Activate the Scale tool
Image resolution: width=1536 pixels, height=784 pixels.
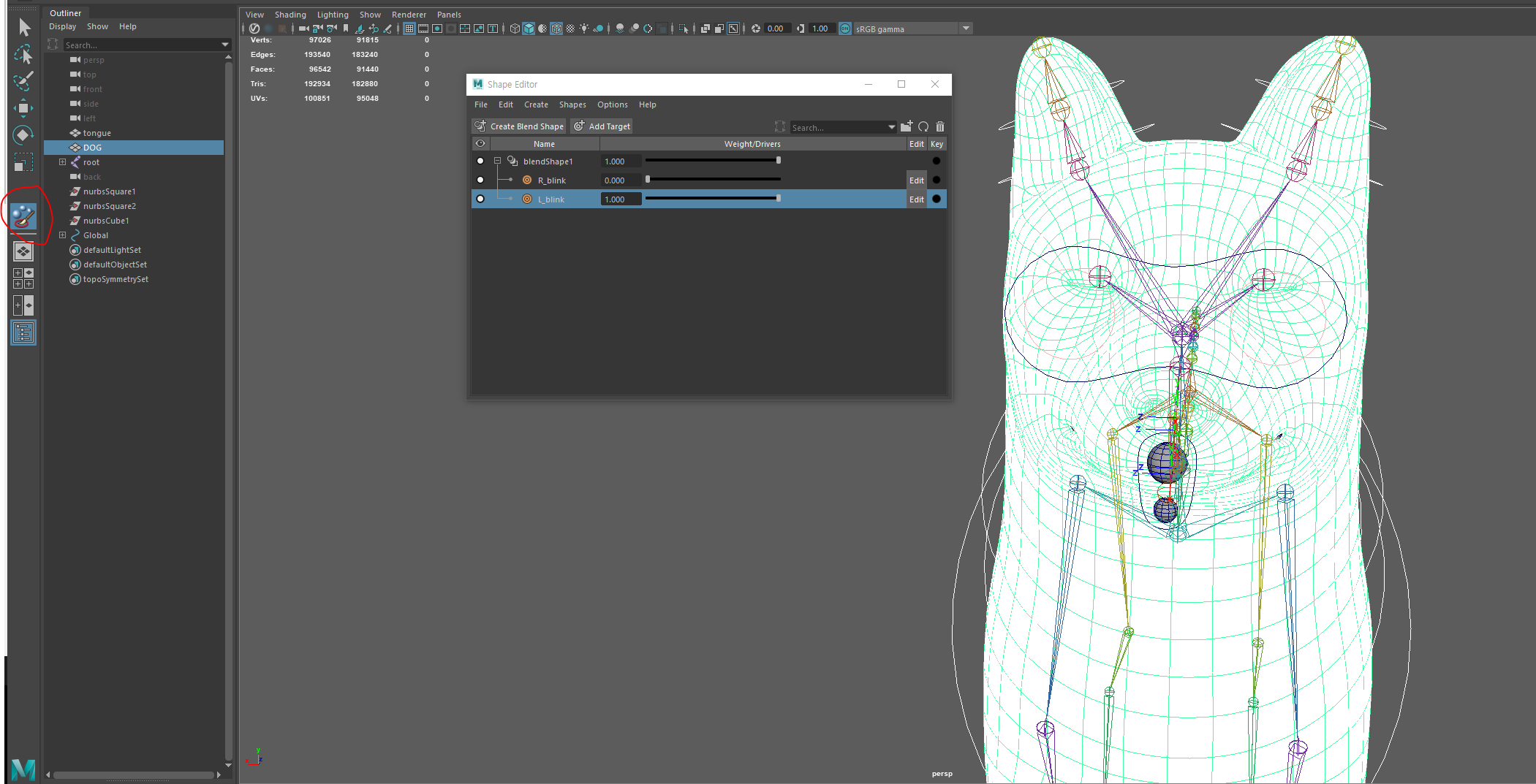24,161
